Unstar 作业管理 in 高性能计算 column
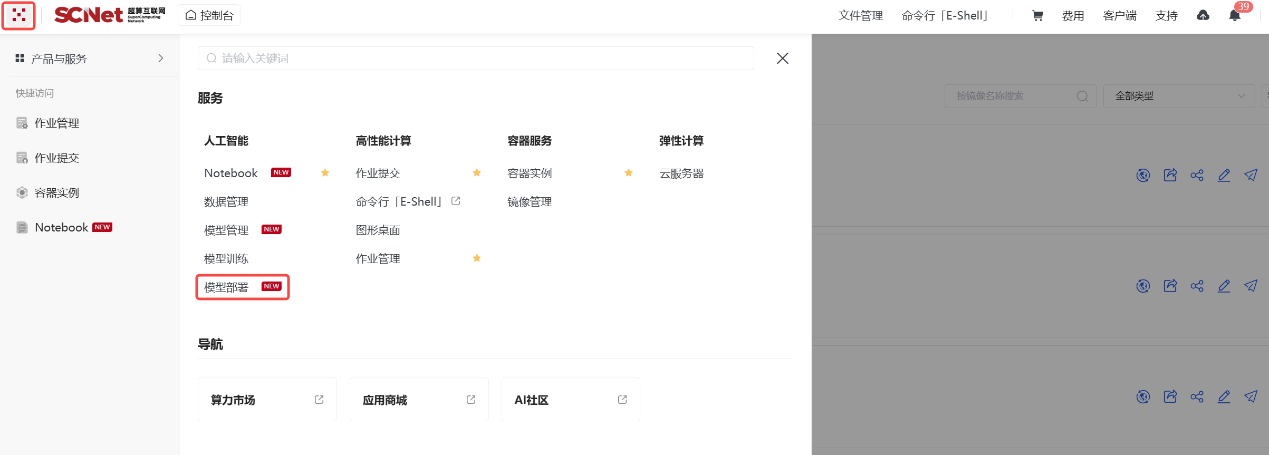 click(477, 258)
